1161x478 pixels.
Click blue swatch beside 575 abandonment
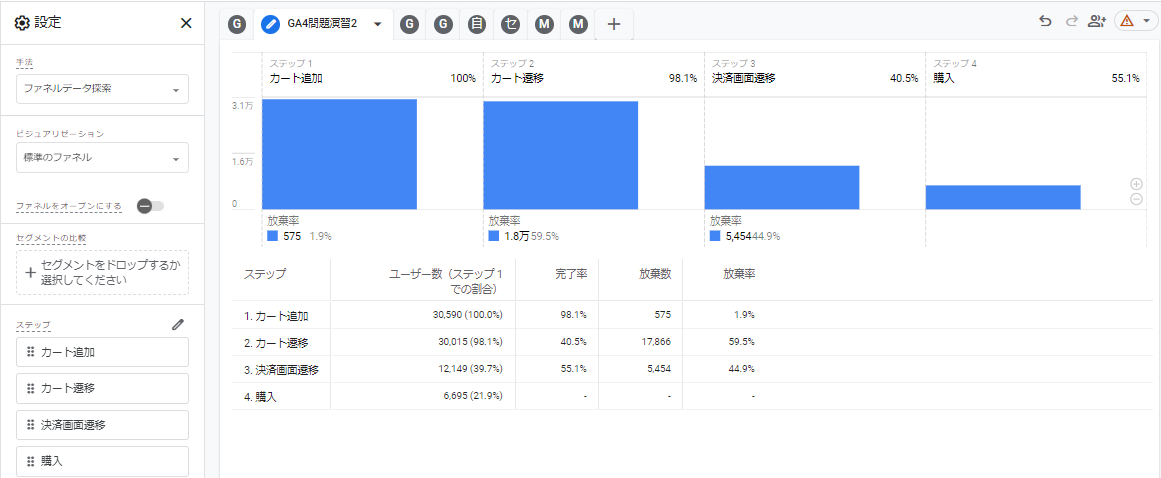tap(272, 236)
